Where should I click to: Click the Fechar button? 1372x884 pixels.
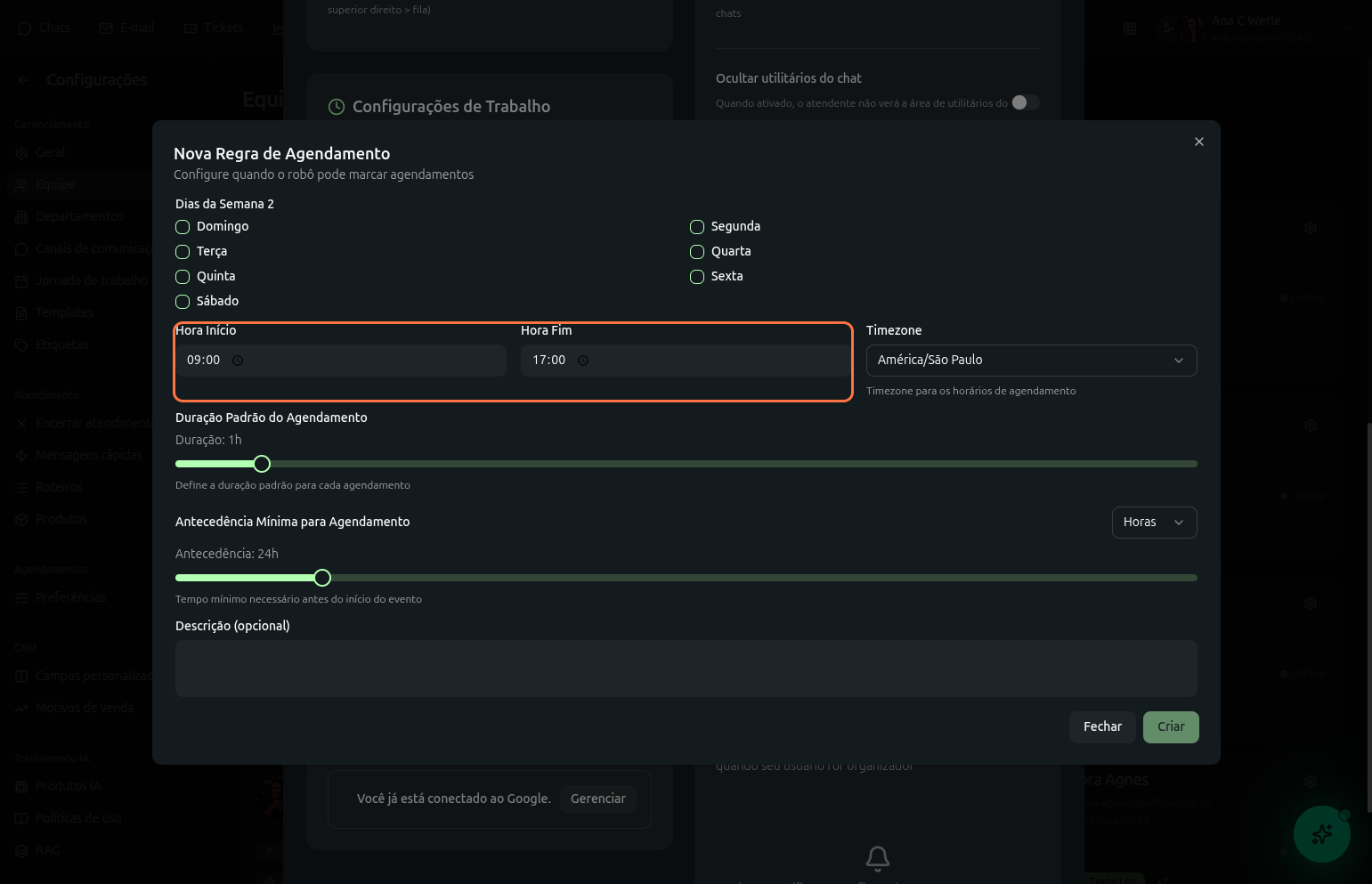pos(1101,727)
